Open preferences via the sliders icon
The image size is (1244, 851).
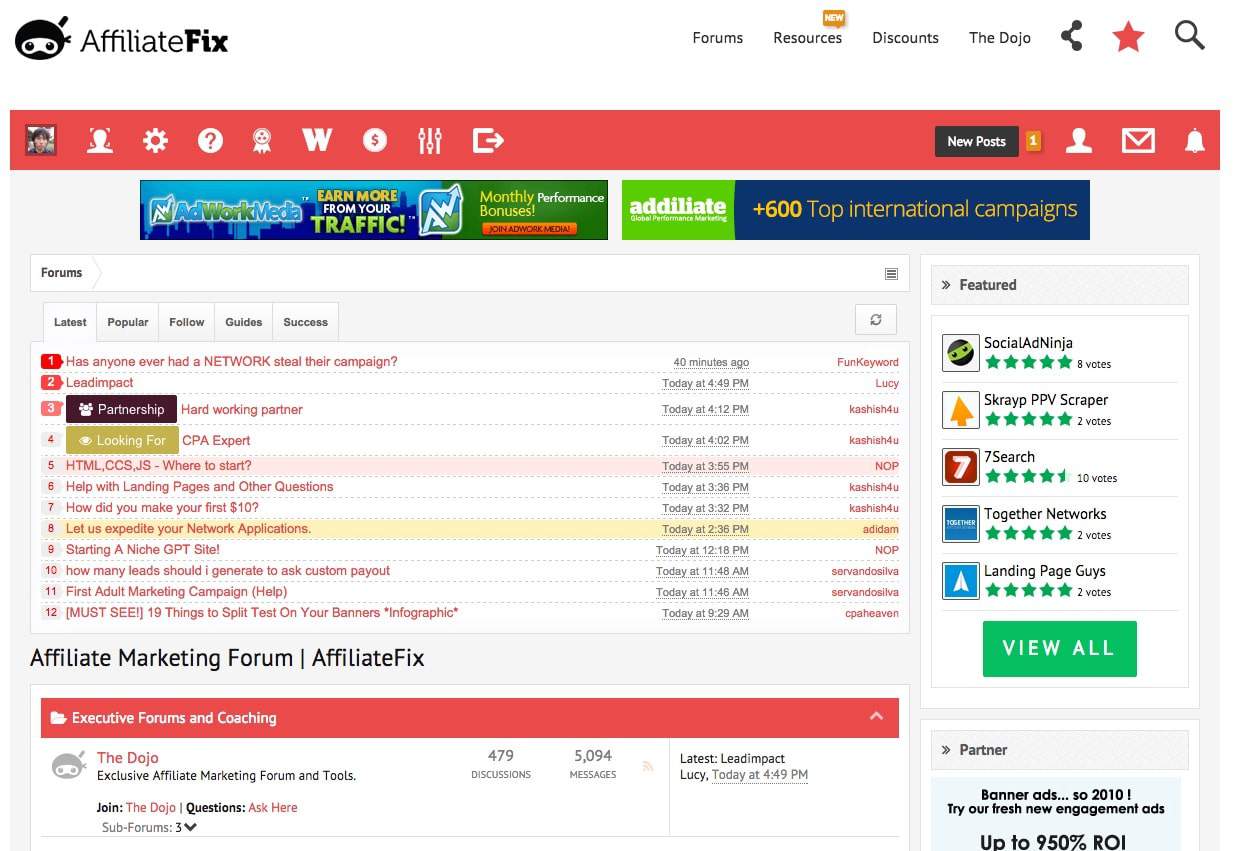430,140
